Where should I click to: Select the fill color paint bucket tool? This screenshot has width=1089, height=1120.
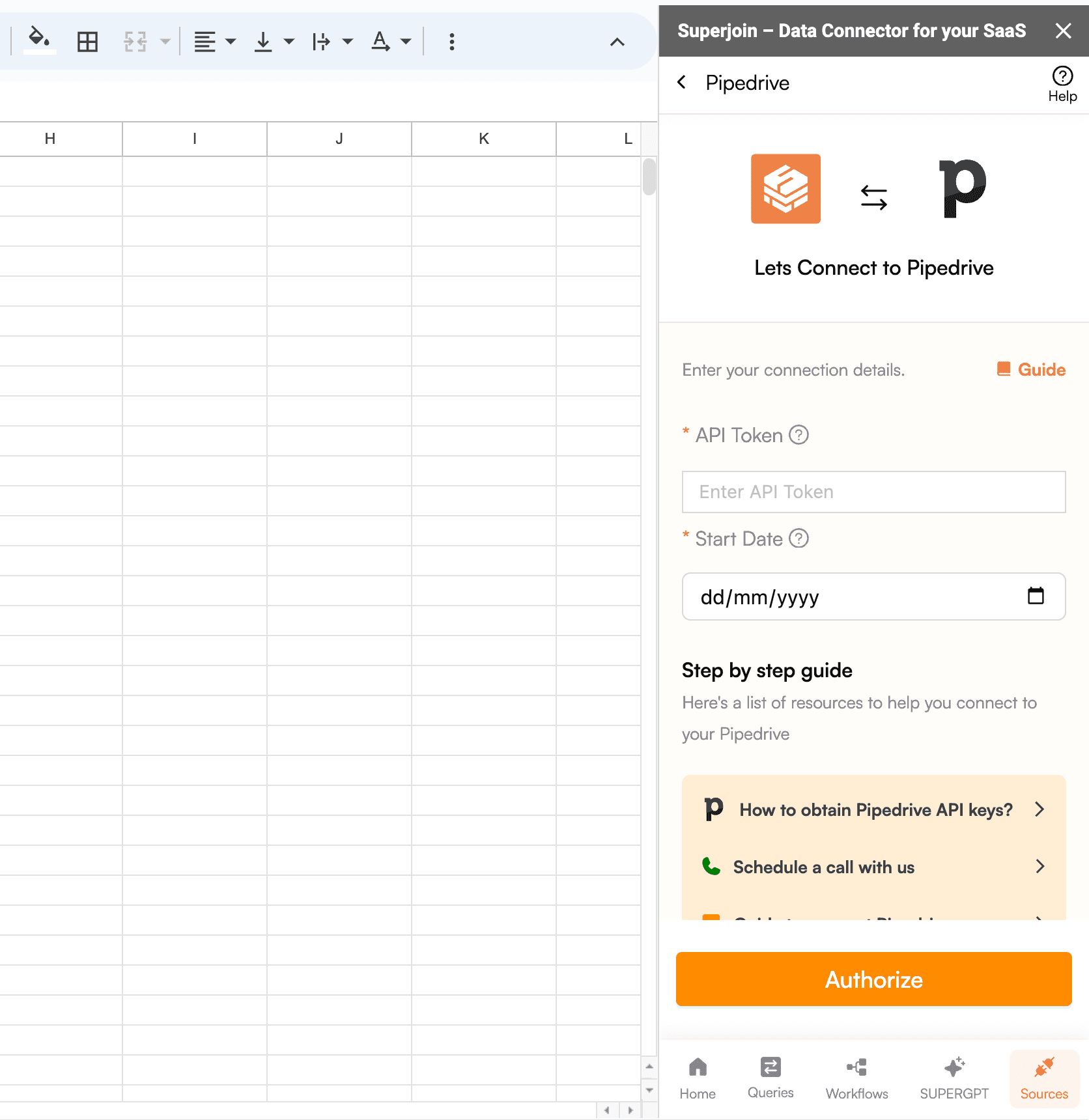39,40
